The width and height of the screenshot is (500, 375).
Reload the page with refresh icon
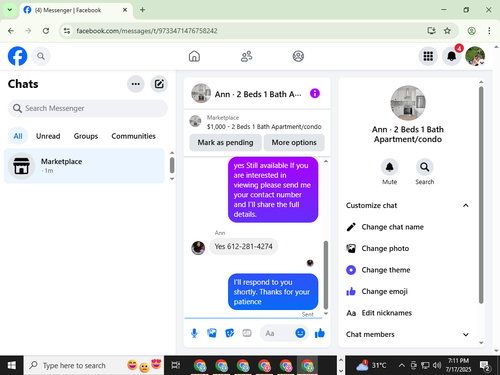tap(46, 31)
